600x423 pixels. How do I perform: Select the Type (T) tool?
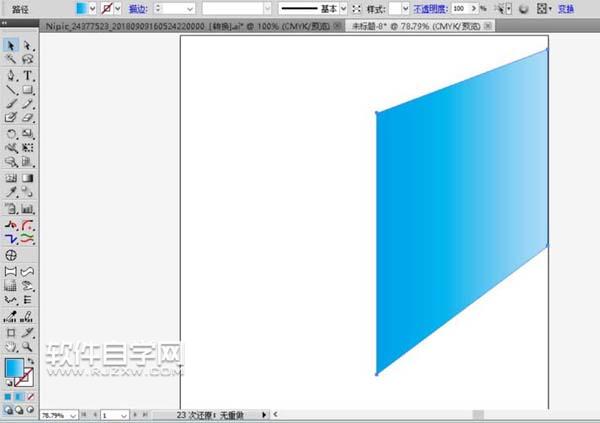click(x=27, y=75)
